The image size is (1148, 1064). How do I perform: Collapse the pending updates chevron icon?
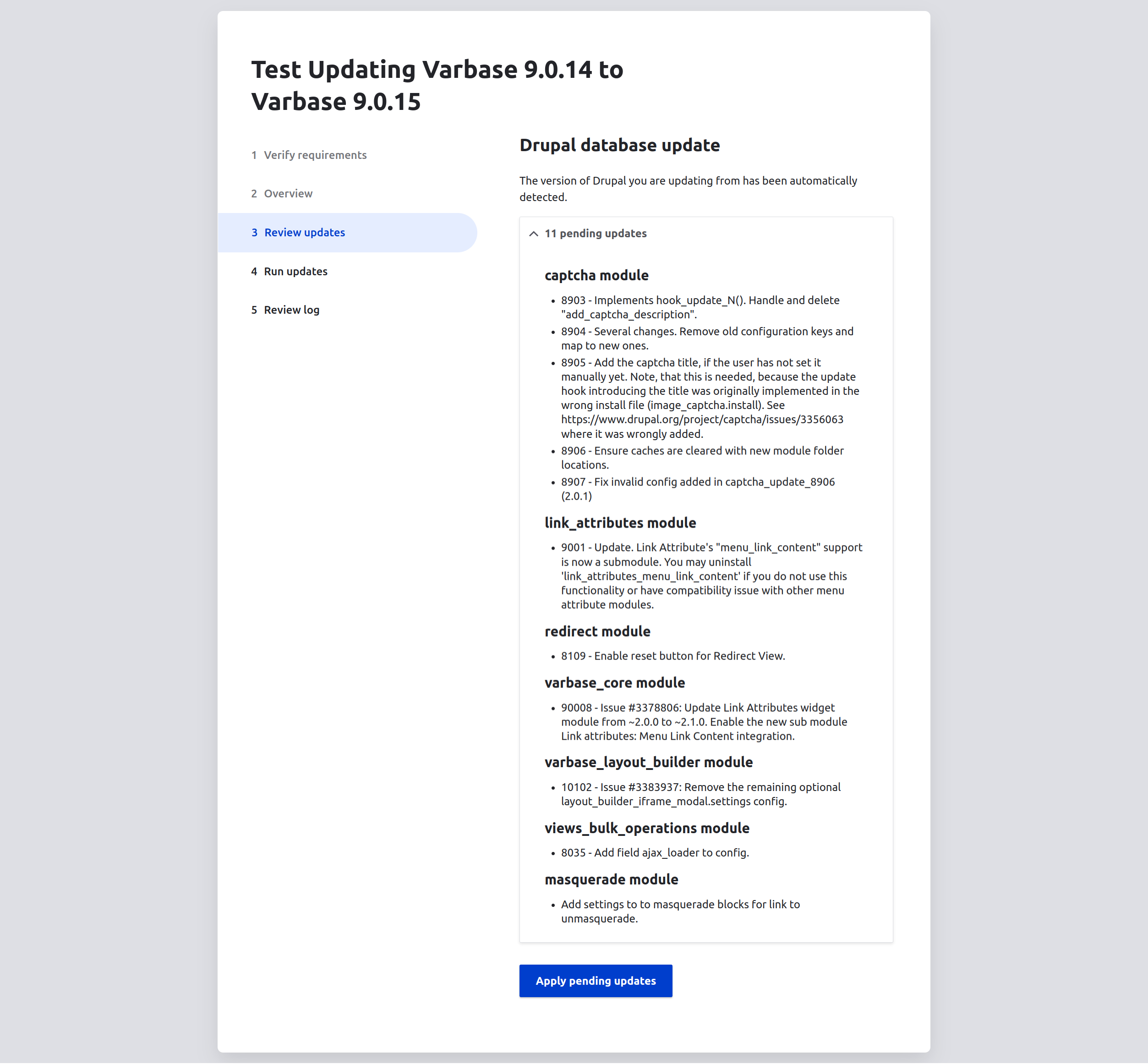(x=534, y=234)
